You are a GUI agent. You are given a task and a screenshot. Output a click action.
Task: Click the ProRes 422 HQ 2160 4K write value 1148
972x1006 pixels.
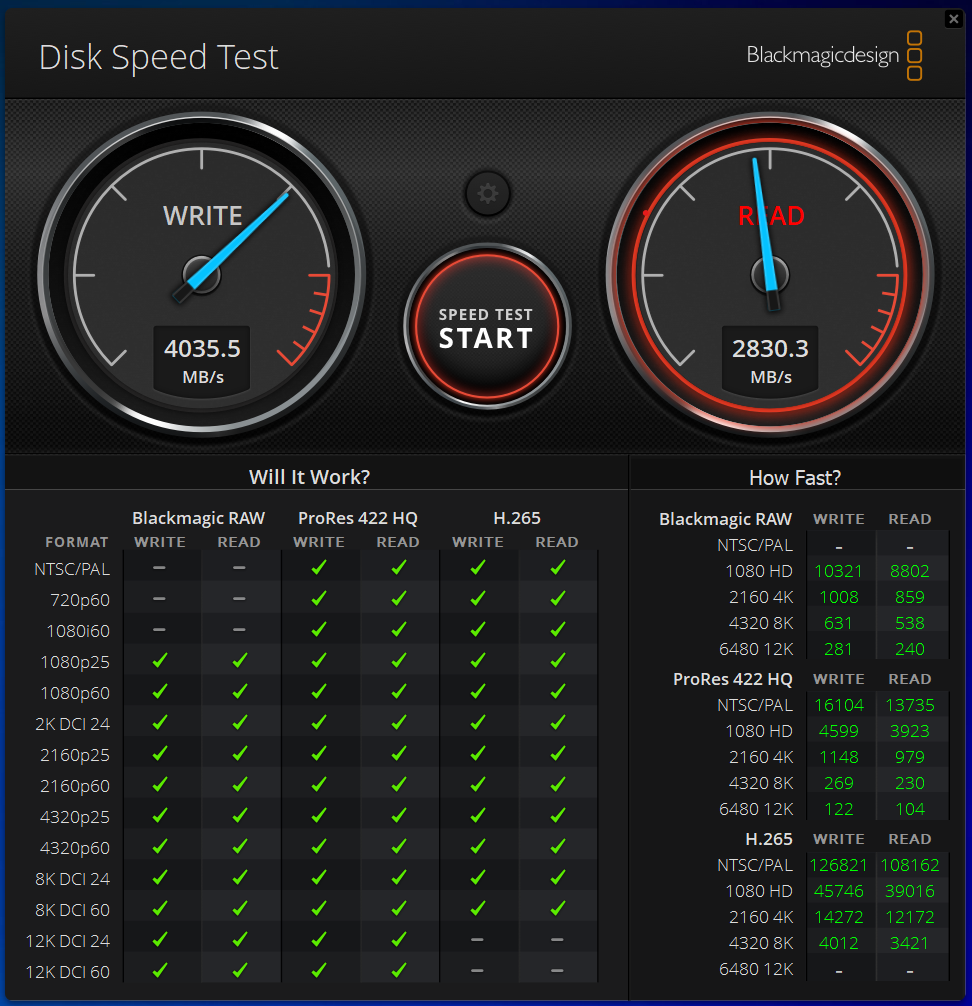[x=839, y=757]
